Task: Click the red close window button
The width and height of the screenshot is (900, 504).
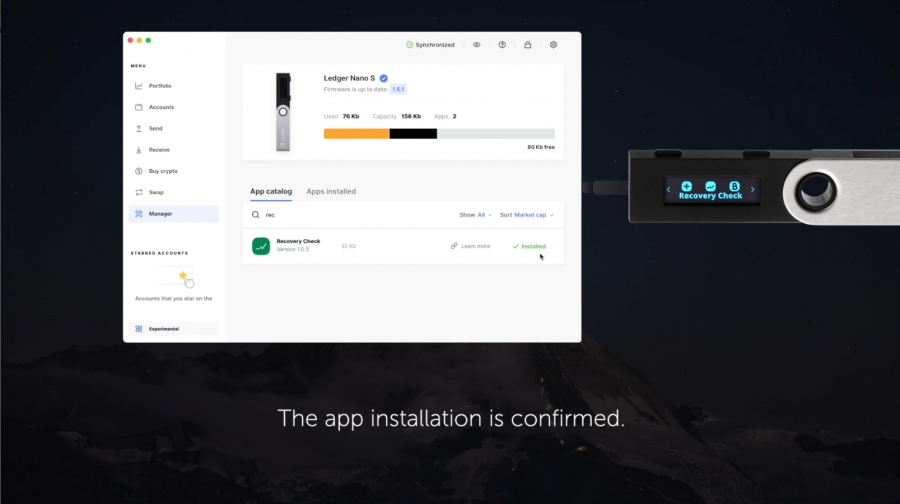Action: point(130,40)
